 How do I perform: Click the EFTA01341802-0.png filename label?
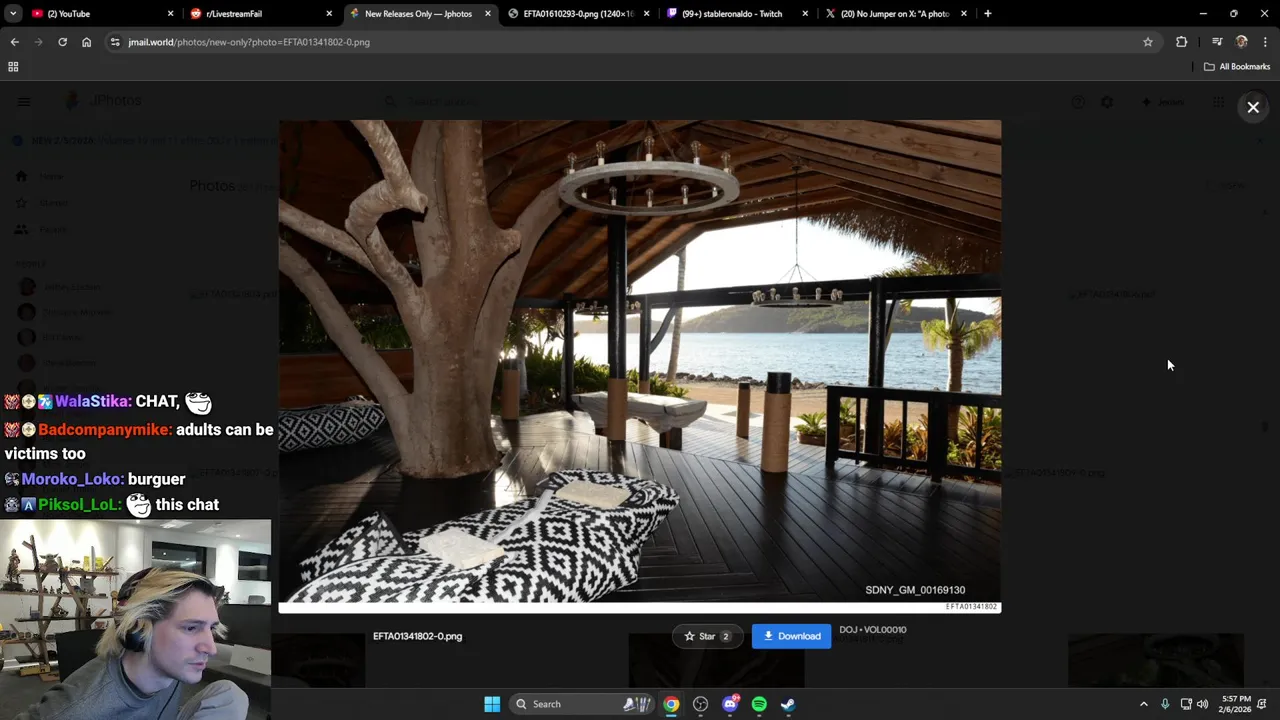pyautogui.click(x=417, y=636)
